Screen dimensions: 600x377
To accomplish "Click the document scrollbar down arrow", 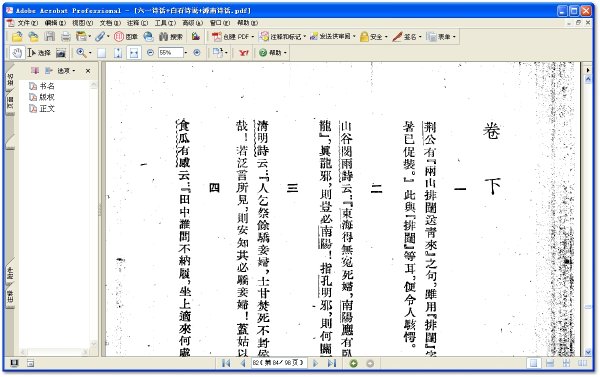I will coord(588,351).
